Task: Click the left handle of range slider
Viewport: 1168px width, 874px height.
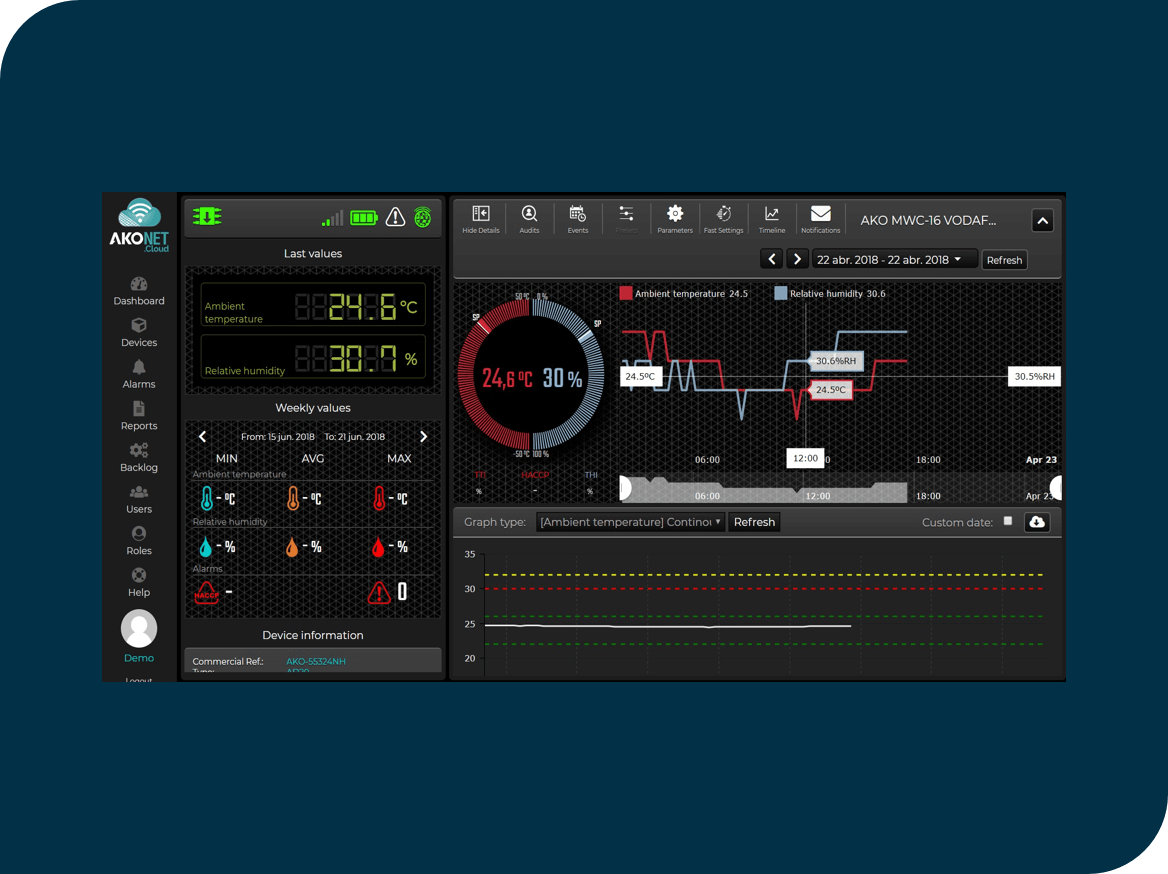Action: pos(626,488)
